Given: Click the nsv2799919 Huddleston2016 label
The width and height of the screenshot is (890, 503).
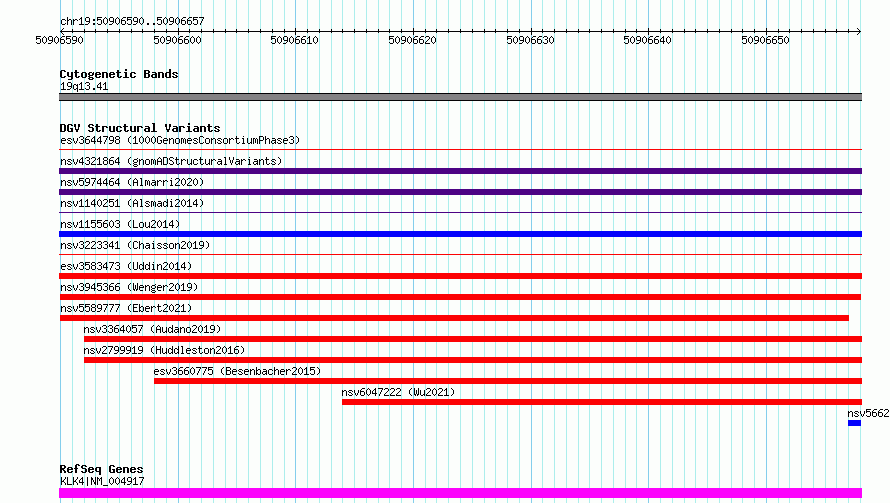Looking at the screenshot, I should [x=164, y=350].
